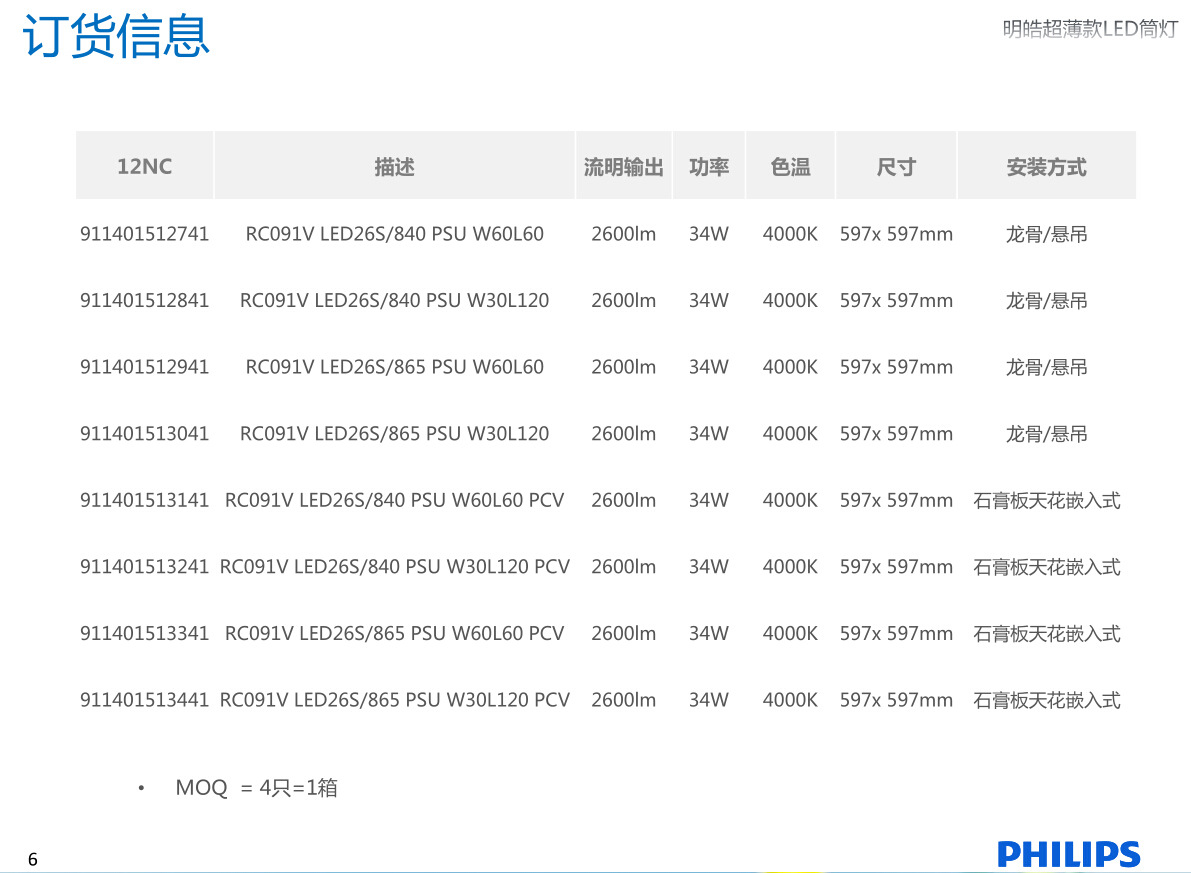Select the 流明输出 column header
The height and width of the screenshot is (873, 1191).
pyautogui.click(x=624, y=166)
